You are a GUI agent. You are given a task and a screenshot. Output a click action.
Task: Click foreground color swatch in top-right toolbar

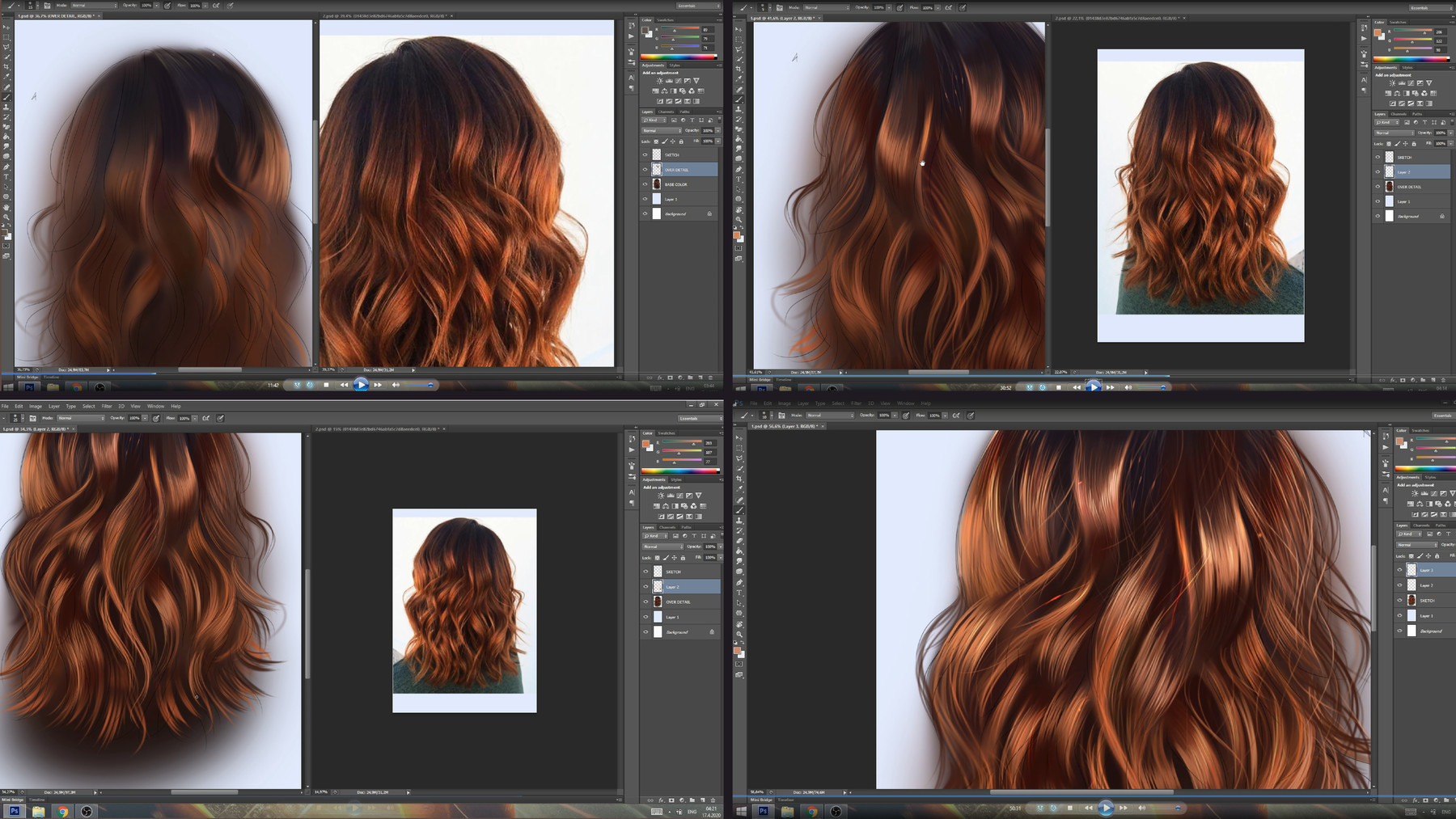(736, 235)
